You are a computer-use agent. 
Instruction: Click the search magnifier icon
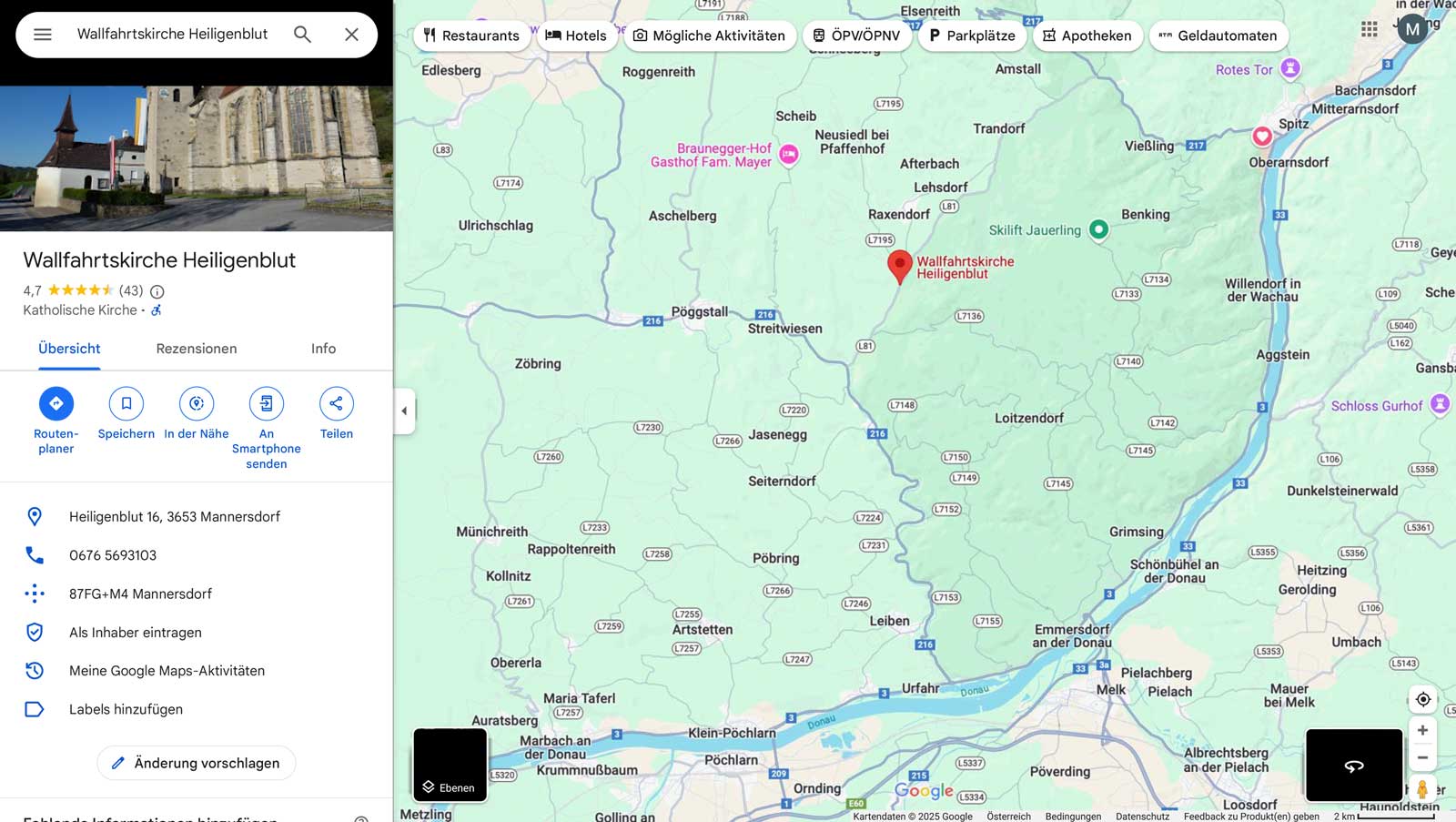click(302, 35)
